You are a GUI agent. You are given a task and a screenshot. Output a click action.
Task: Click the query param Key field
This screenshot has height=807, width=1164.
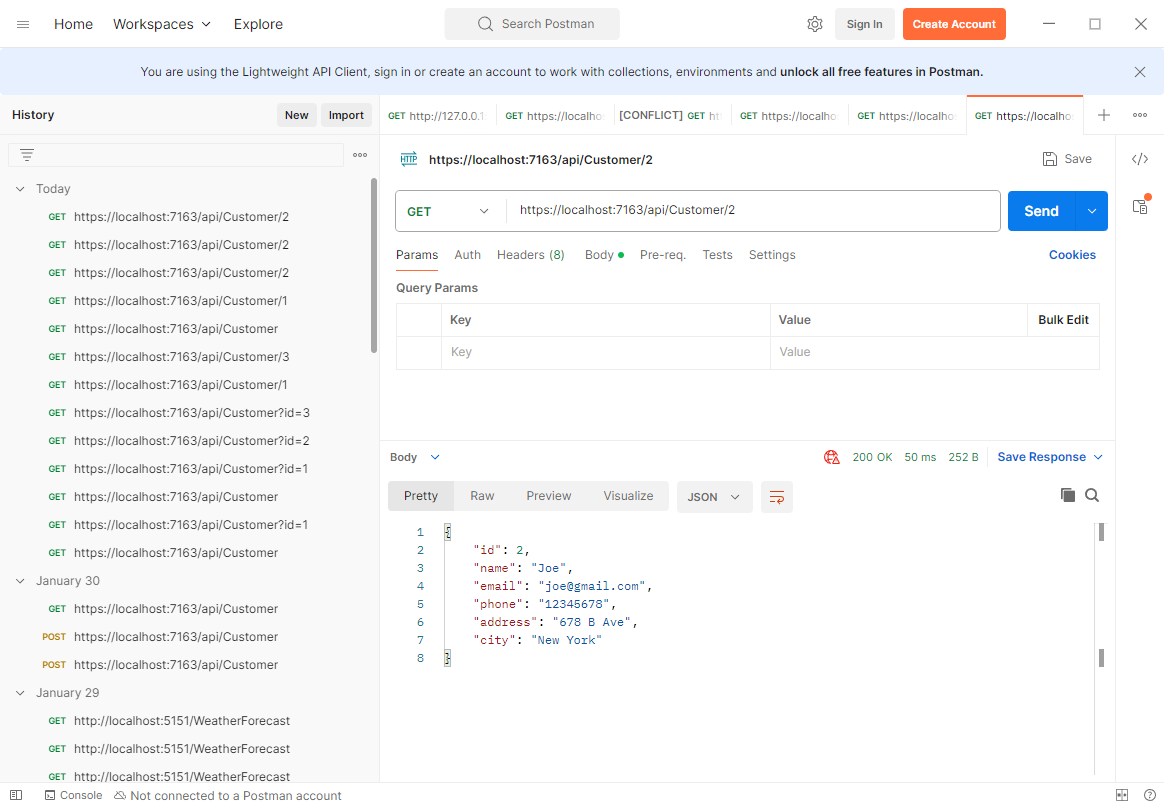(x=605, y=352)
